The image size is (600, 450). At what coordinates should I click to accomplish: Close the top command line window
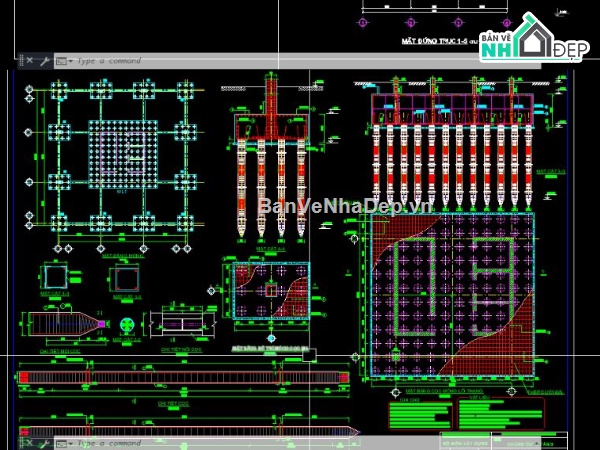(29, 61)
